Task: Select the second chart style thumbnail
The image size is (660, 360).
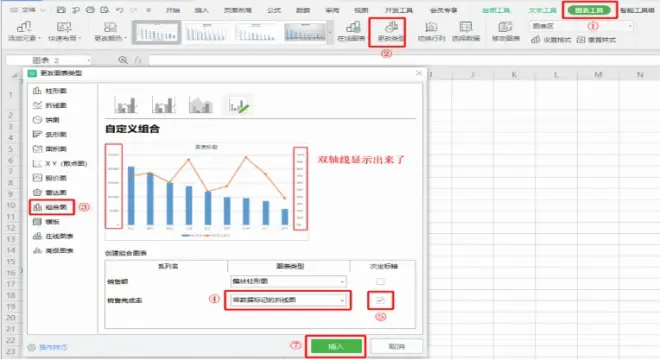Action: tap(206, 32)
